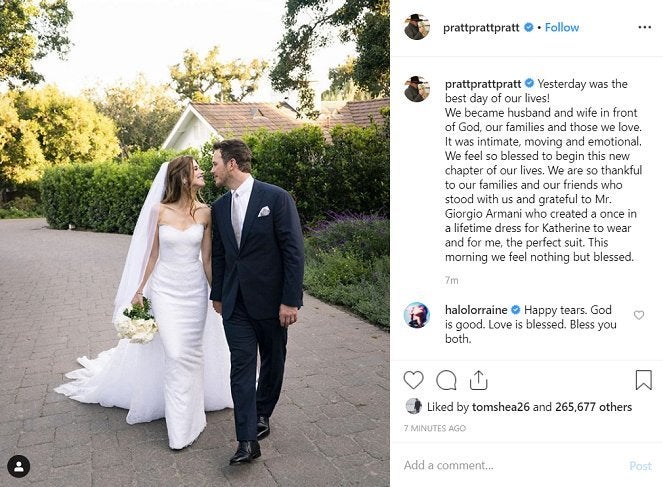This screenshot has height=487, width=663.
Task: Open the three-dot more options menu
Action: point(644,27)
